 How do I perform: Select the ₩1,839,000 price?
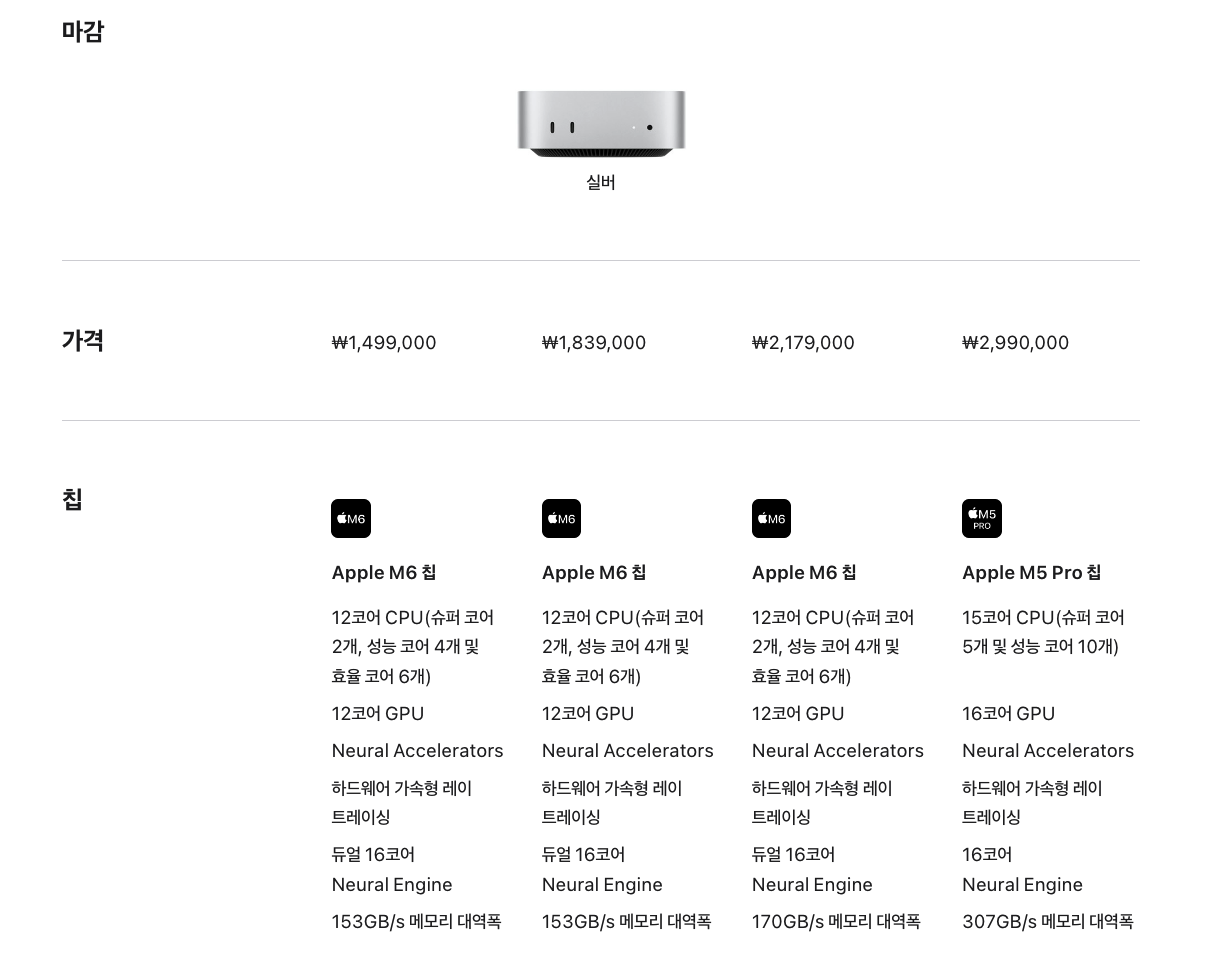[x=594, y=343]
